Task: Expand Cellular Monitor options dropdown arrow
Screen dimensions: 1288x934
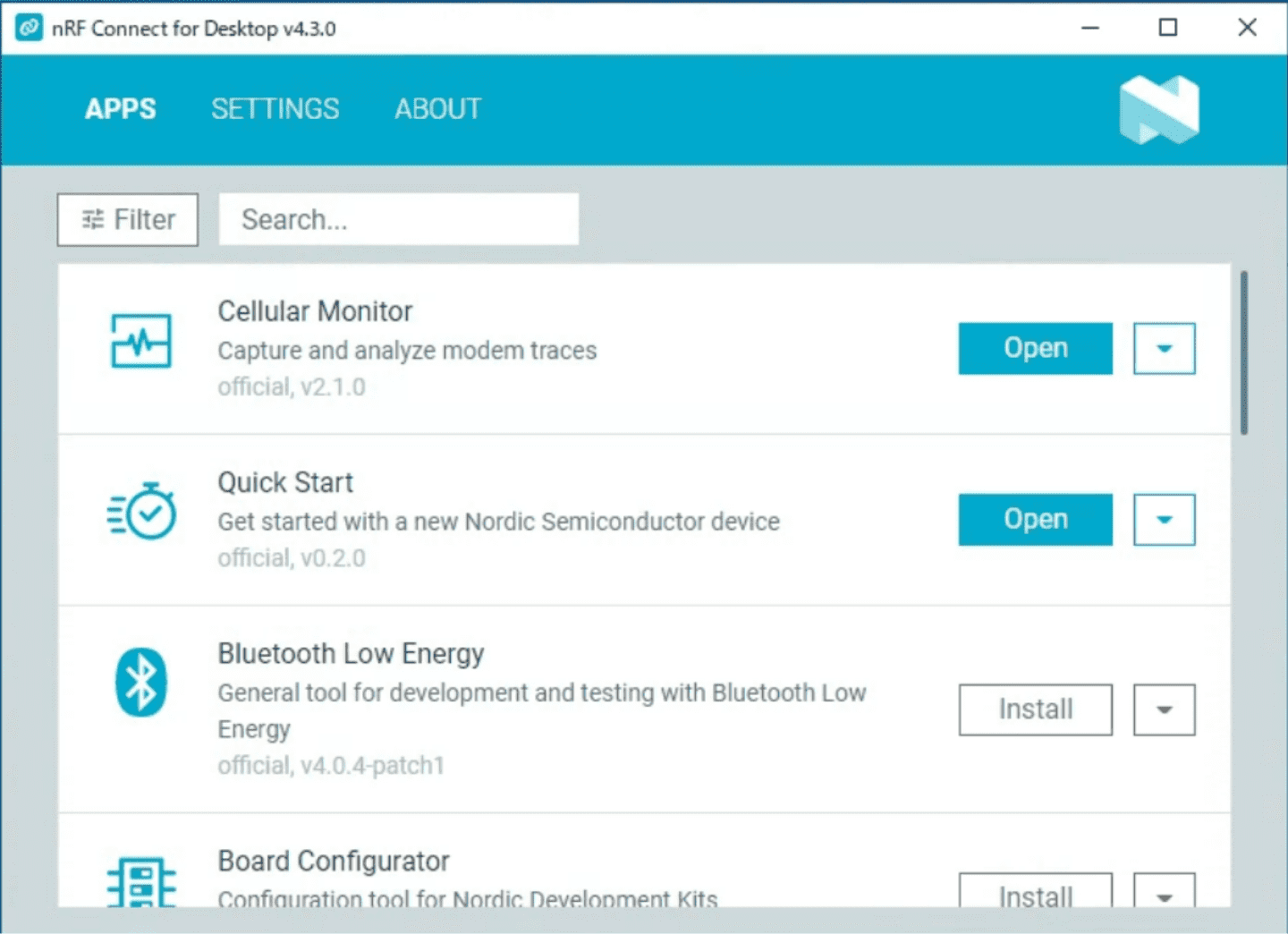Action: (x=1164, y=348)
